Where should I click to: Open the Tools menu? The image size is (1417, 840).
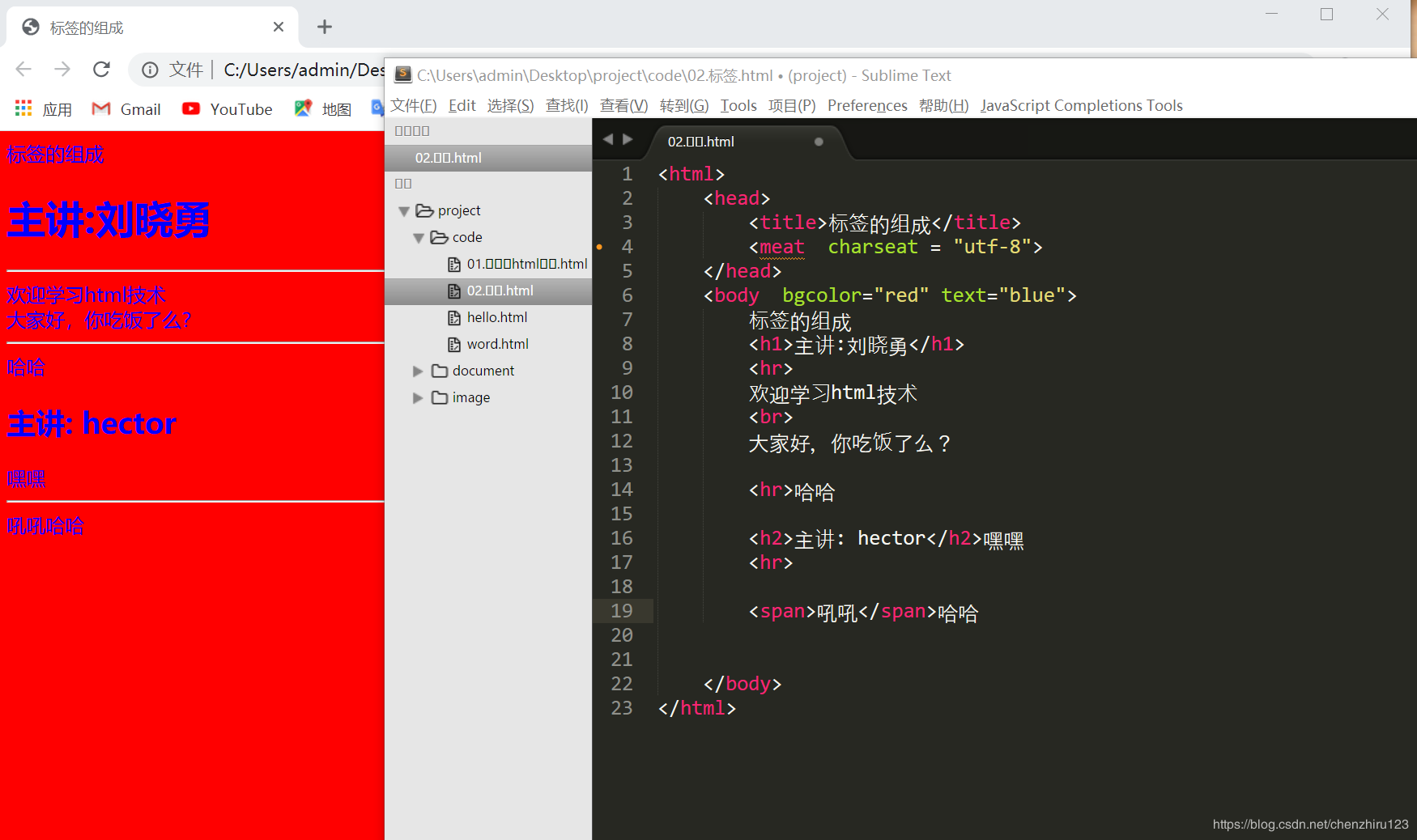pyautogui.click(x=738, y=106)
